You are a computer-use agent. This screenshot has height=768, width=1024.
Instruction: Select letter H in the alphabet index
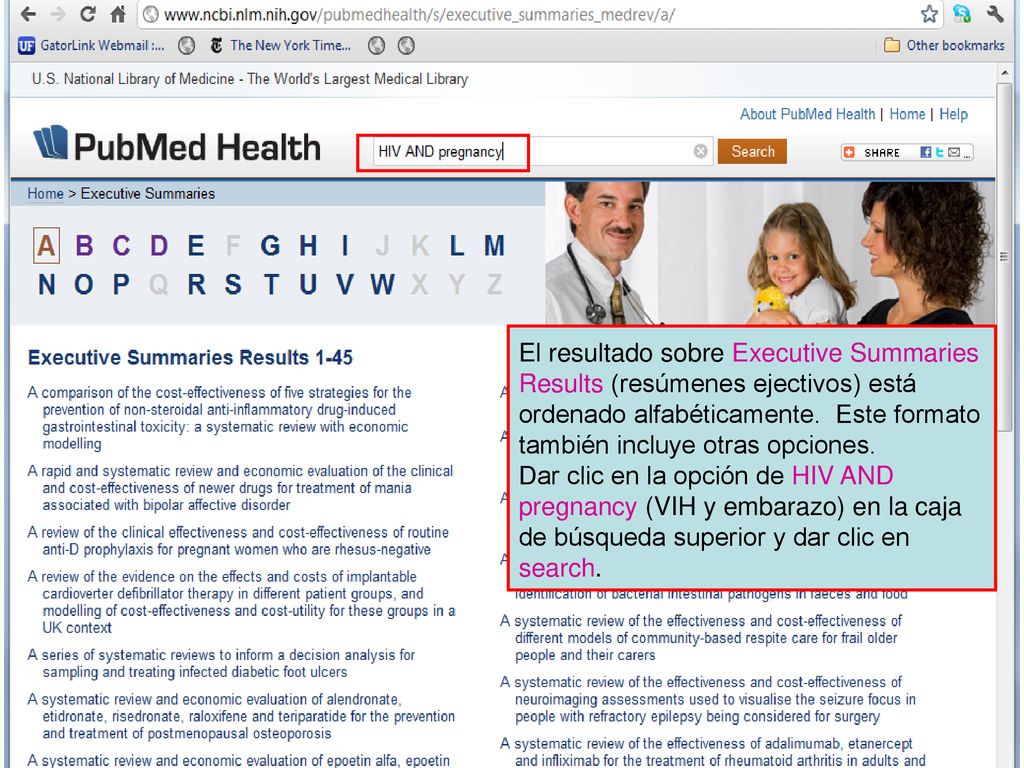point(308,246)
